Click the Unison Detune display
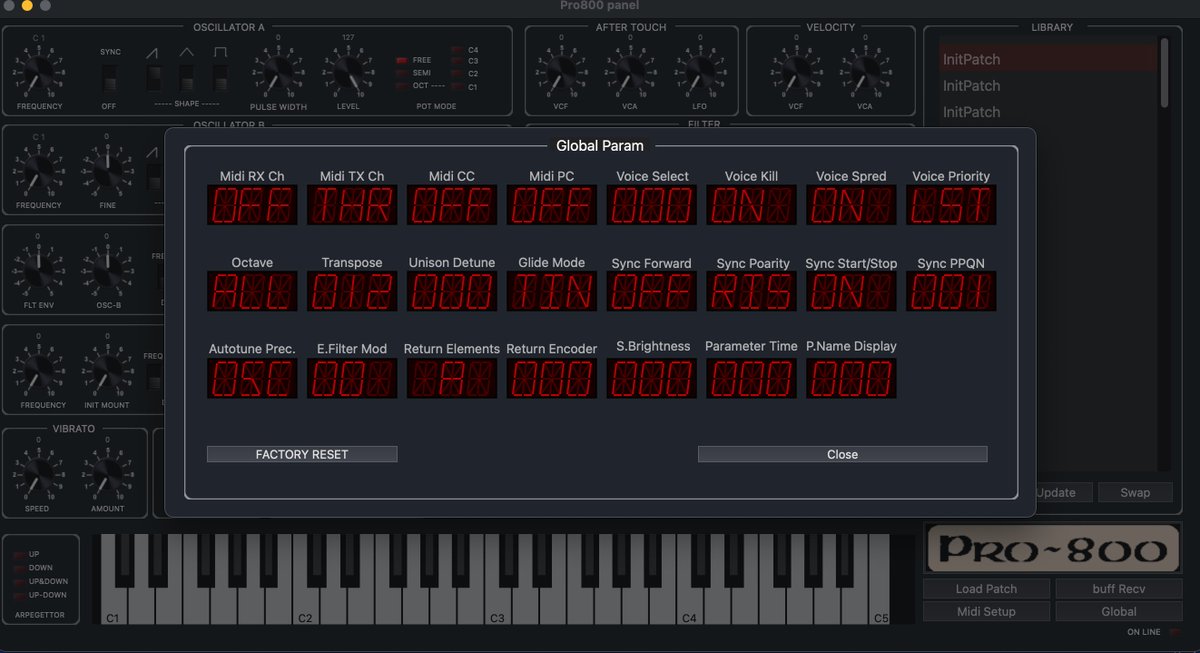The width and height of the screenshot is (1200, 653). (452, 292)
